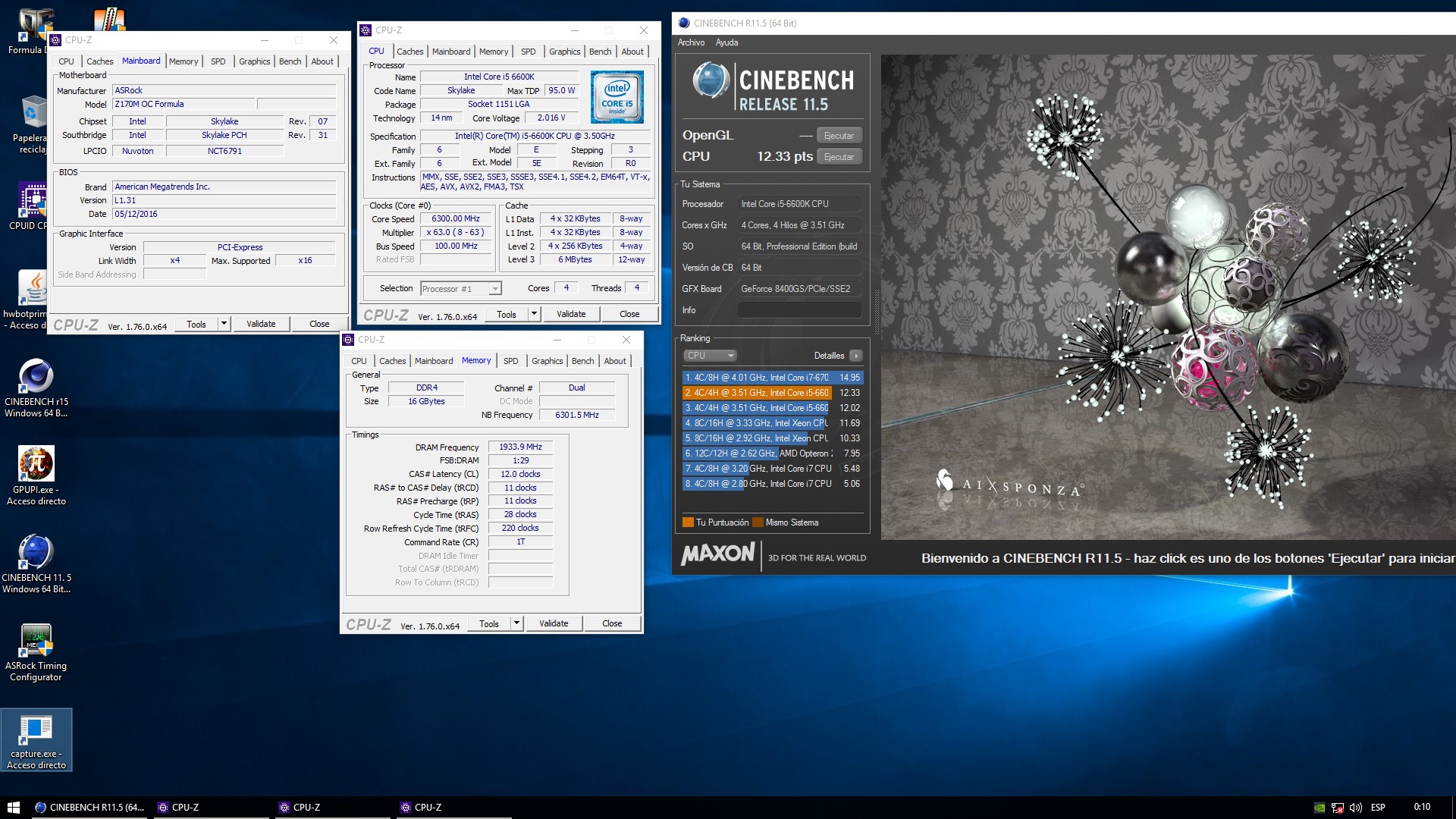The width and height of the screenshot is (1456, 819).
Task: Select the capture.exe desktop shortcut
Action: tap(36, 740)
